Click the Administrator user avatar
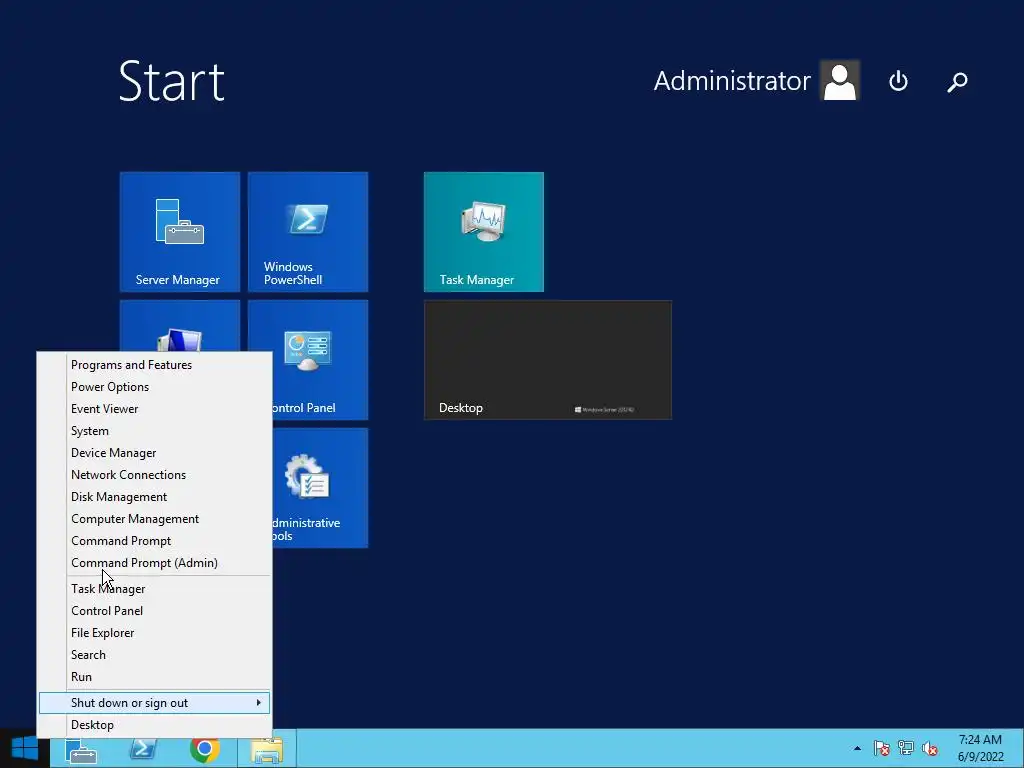This screenshot has height=768, width=1024. coord(840,80)
